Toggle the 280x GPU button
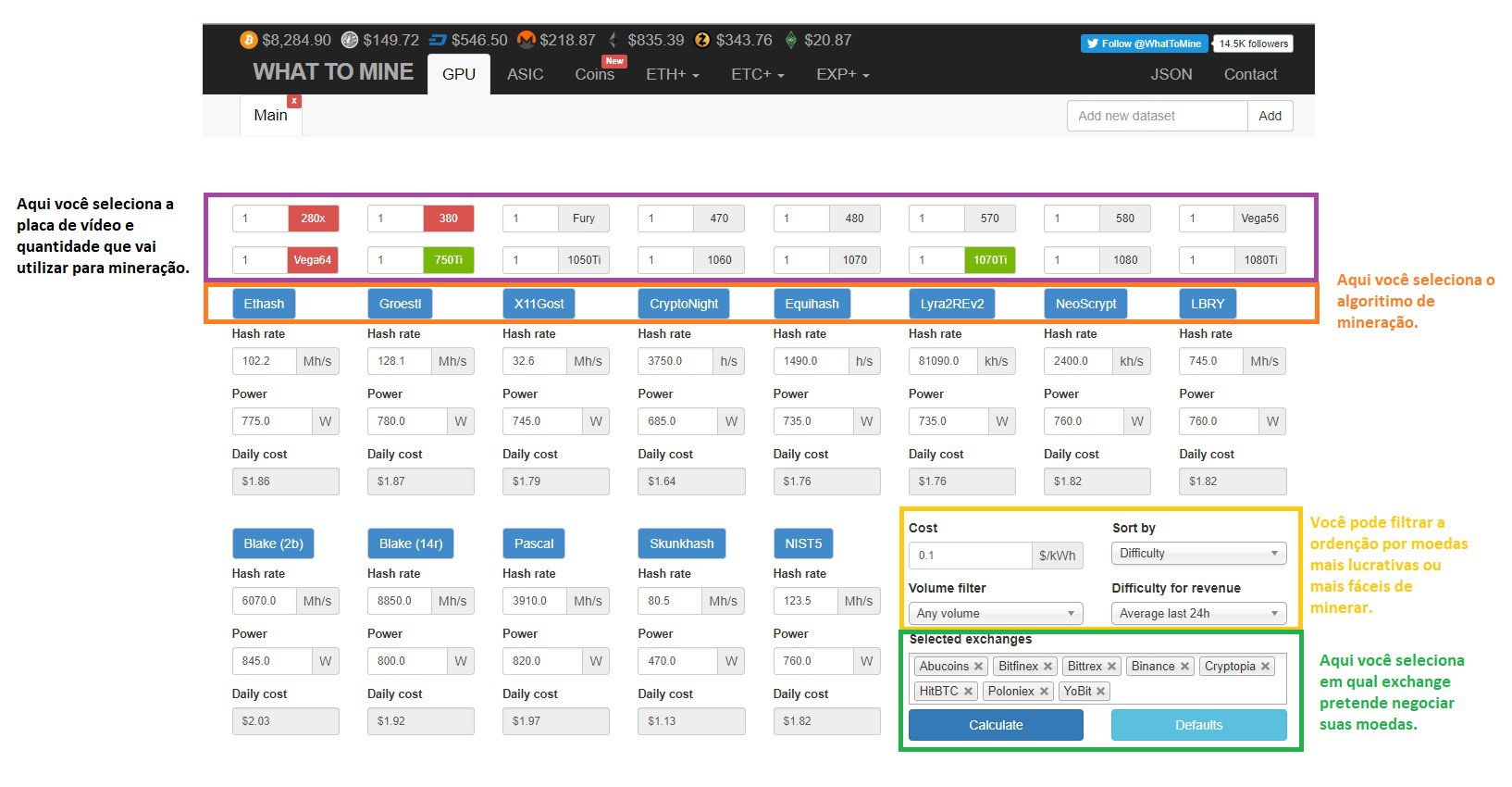 [313, 219]
